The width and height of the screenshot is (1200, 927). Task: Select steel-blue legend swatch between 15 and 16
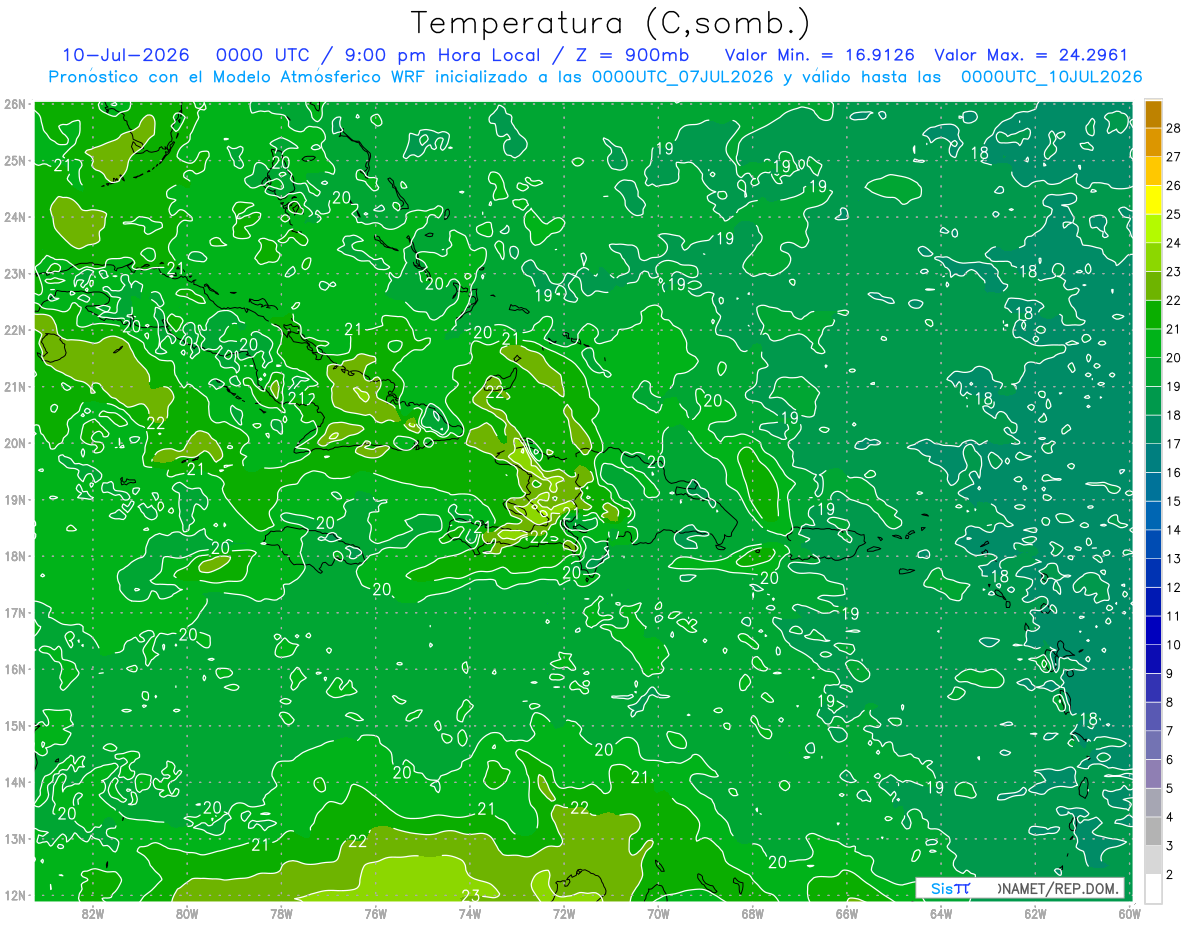click(1153, 487)
